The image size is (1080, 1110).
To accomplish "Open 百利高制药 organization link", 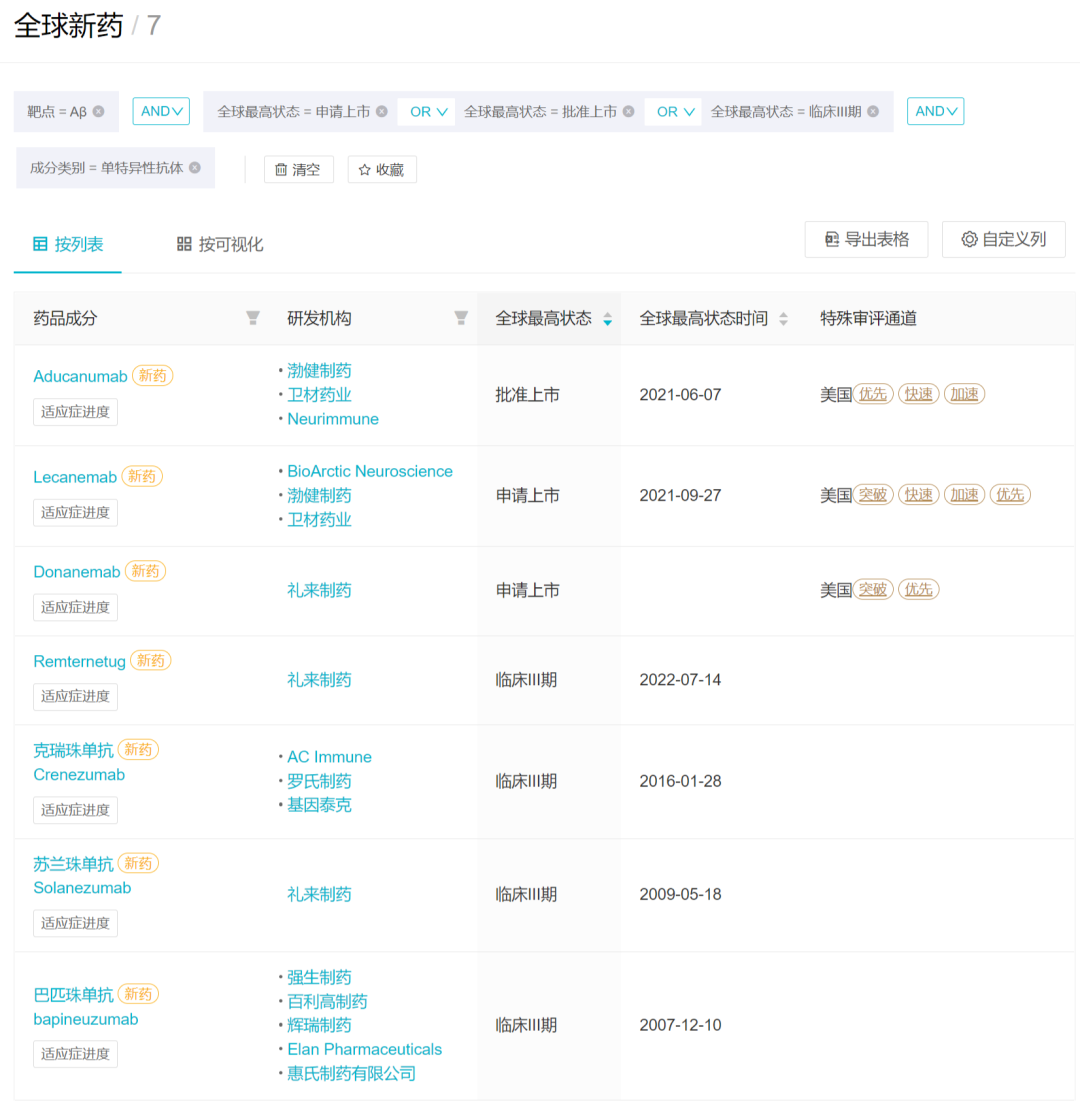I will pyautogui.click(x=327, y=1001).
